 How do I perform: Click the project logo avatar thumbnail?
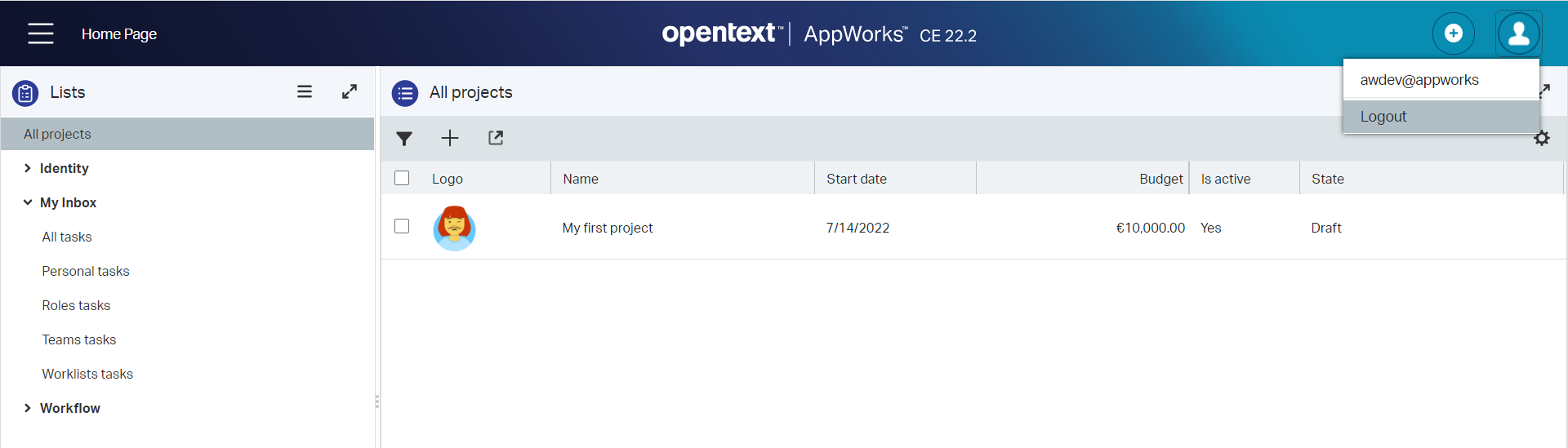pyautogui.click(x=454, y=228)
